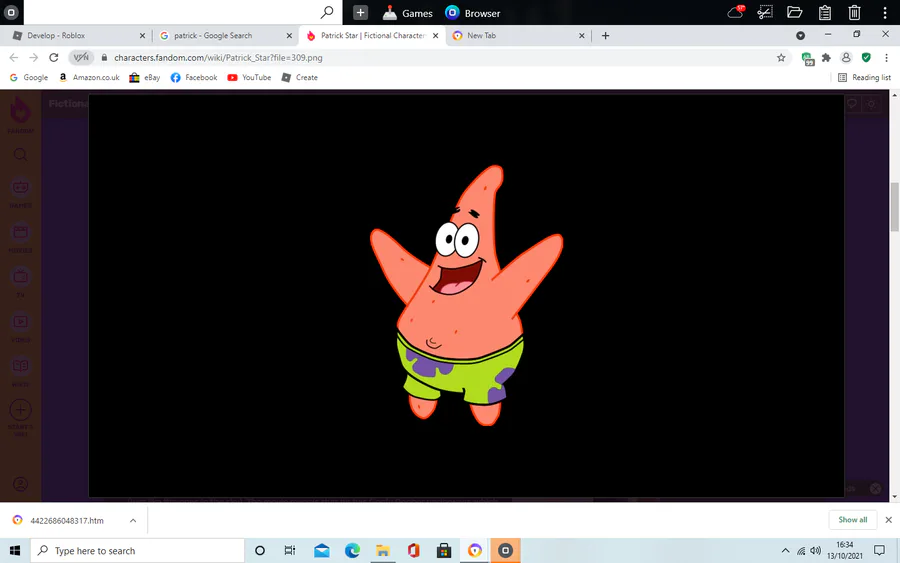Open the Mail app in taskbar
This screenshot has width=900, height=563.
[x=322, y=551]
